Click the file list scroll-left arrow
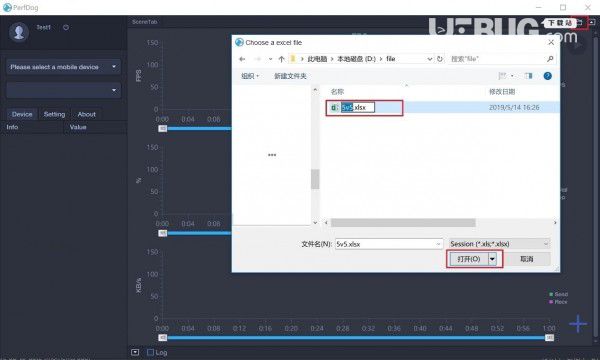 326,223
